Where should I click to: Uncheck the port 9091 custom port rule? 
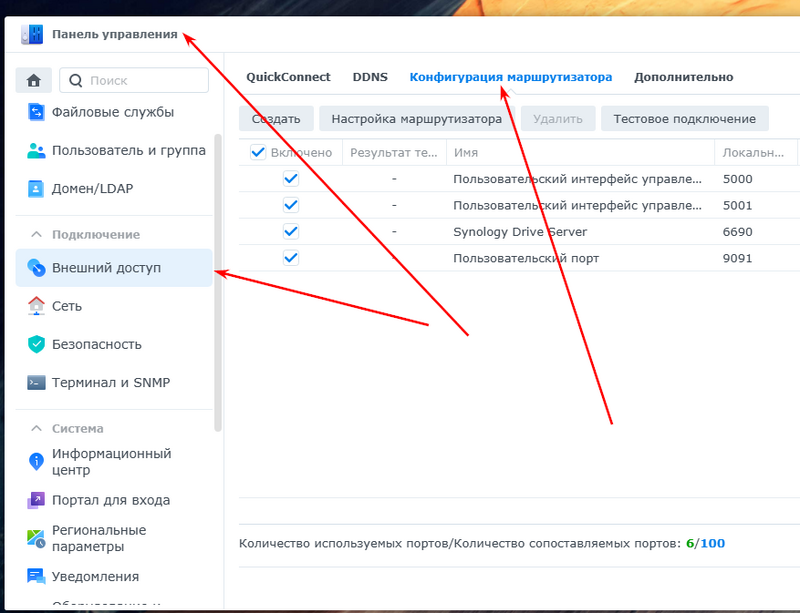point(291,258)
